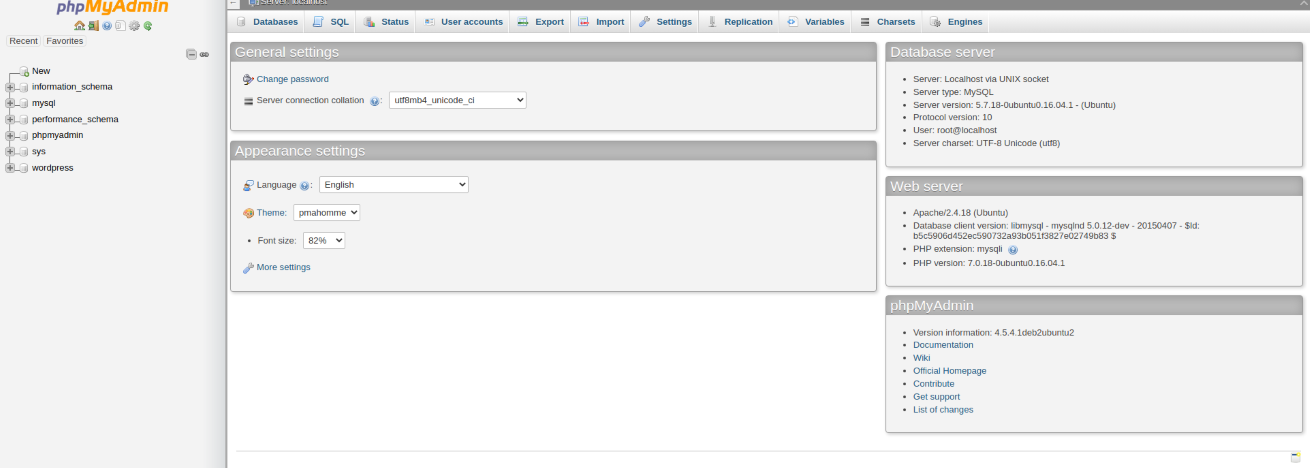This screenshot has width=1310, height=468.
Task: Toggle the chain link icon in navigation panel
Action: 204,54
